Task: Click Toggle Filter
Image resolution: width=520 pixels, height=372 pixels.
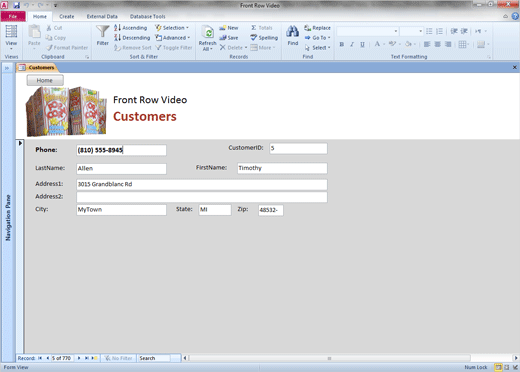Action: [174, 48]
